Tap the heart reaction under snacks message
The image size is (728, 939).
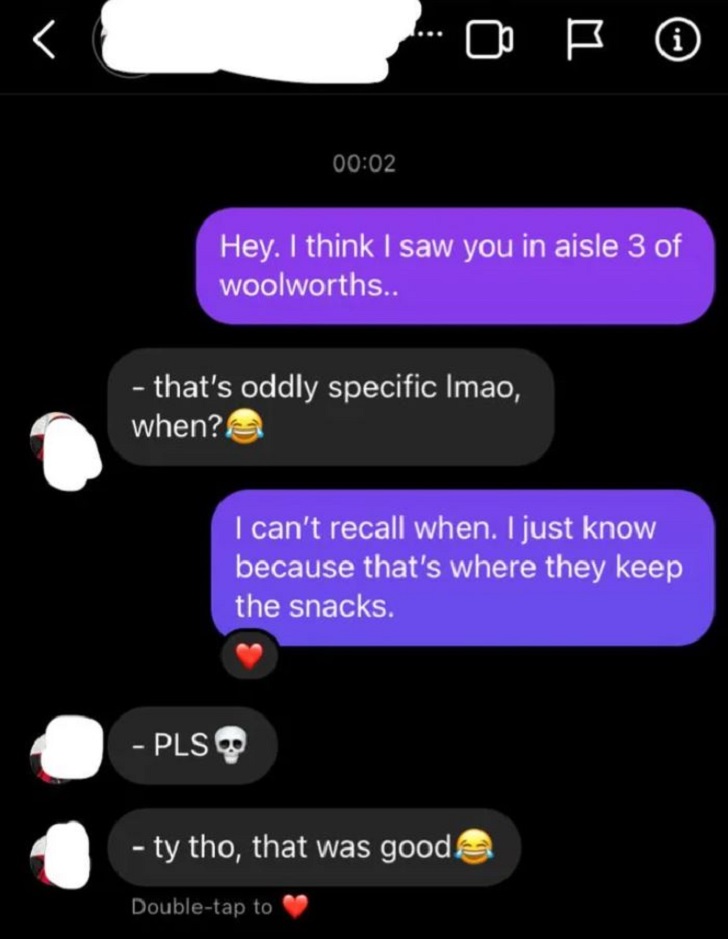pyautogui.click(x=249, y=656)
